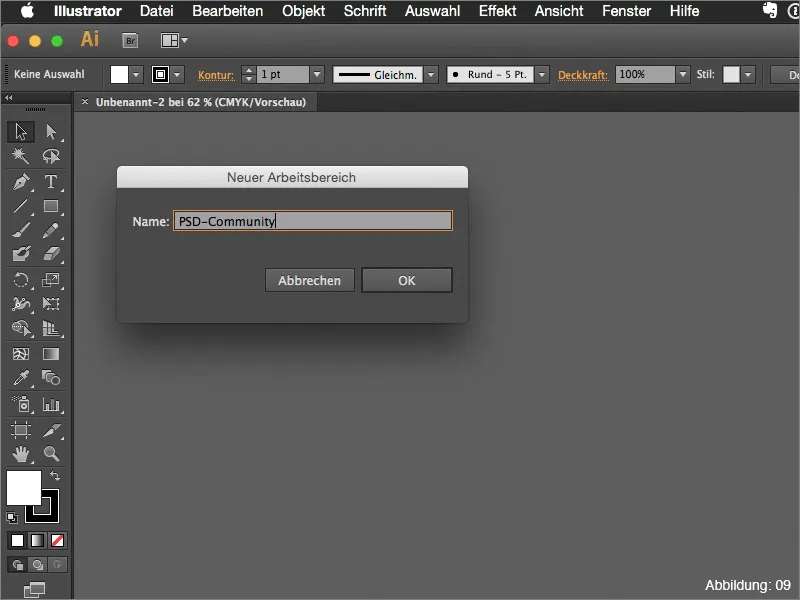
Task: Select the Magic Wand tool
Action: click(x=21, y=156)
